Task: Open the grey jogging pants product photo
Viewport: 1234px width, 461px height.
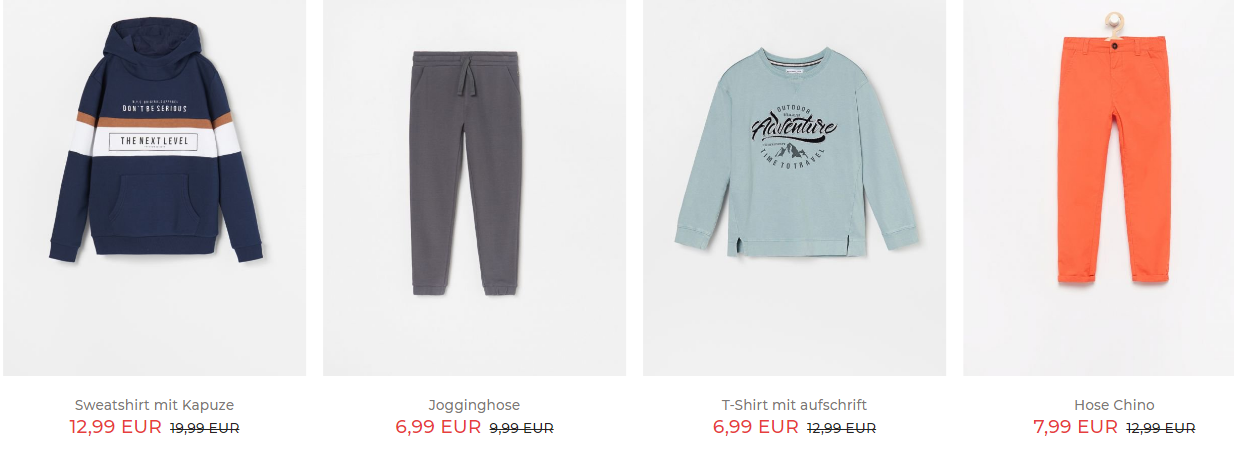Action: pyautogui.click(x=474, y=188)
